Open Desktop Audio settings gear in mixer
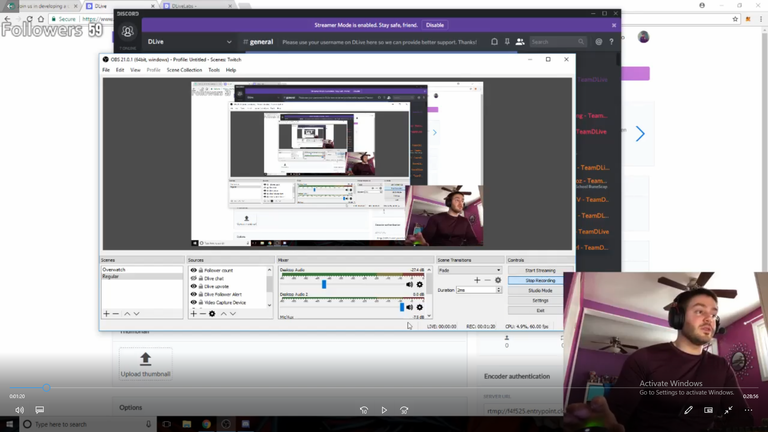This screenshot has width=768, height=432. pos(420,284)
